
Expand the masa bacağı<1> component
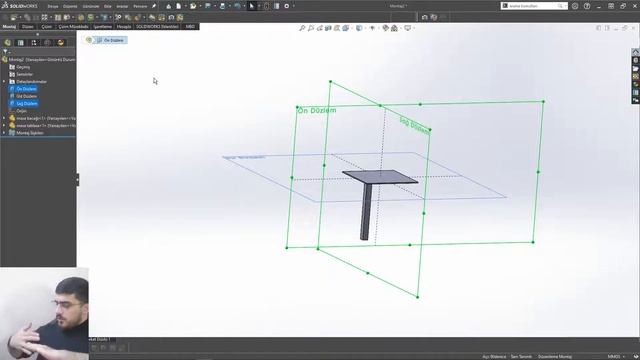4,118
